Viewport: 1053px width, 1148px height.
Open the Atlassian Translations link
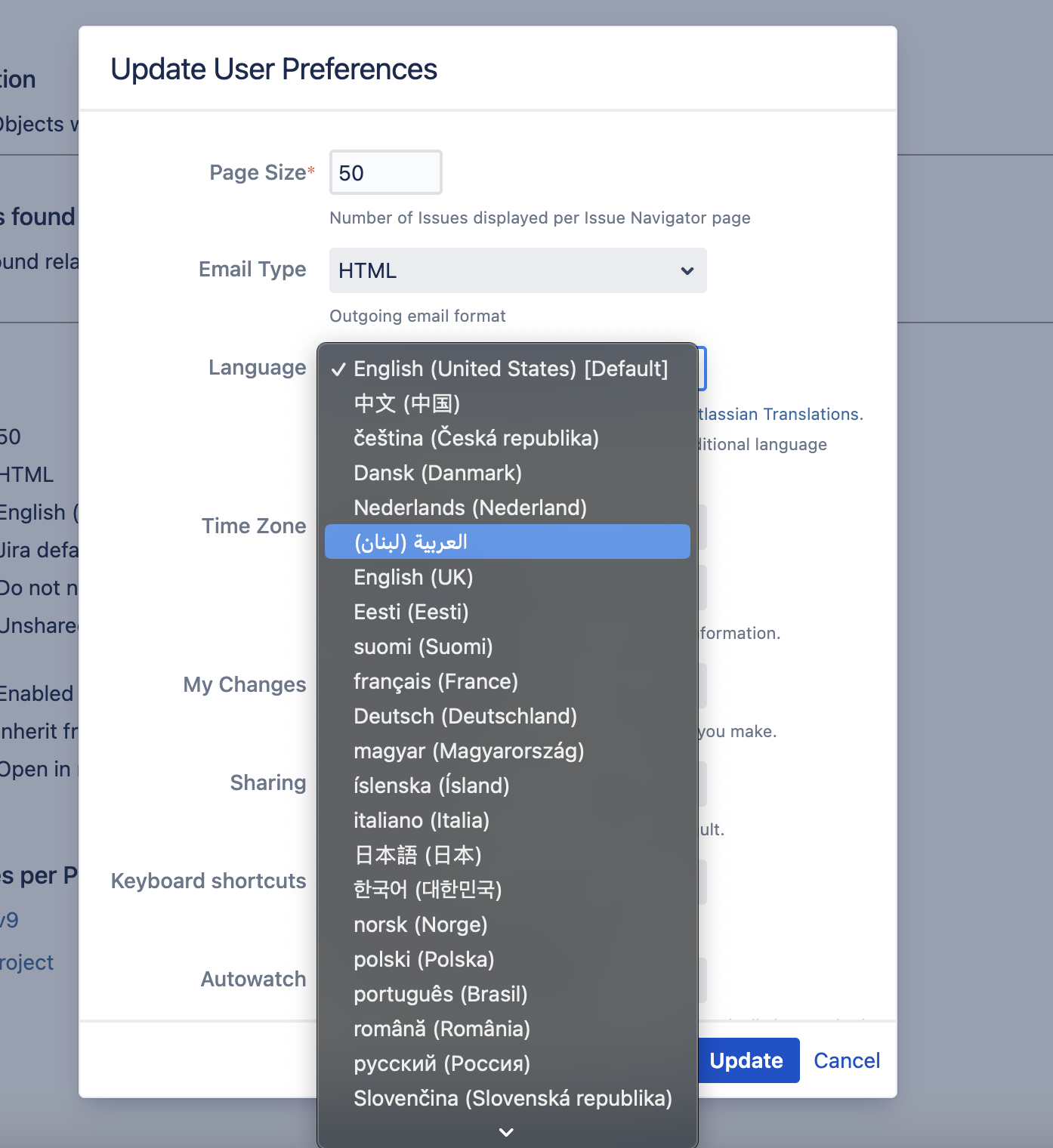(x=781, y=414)
